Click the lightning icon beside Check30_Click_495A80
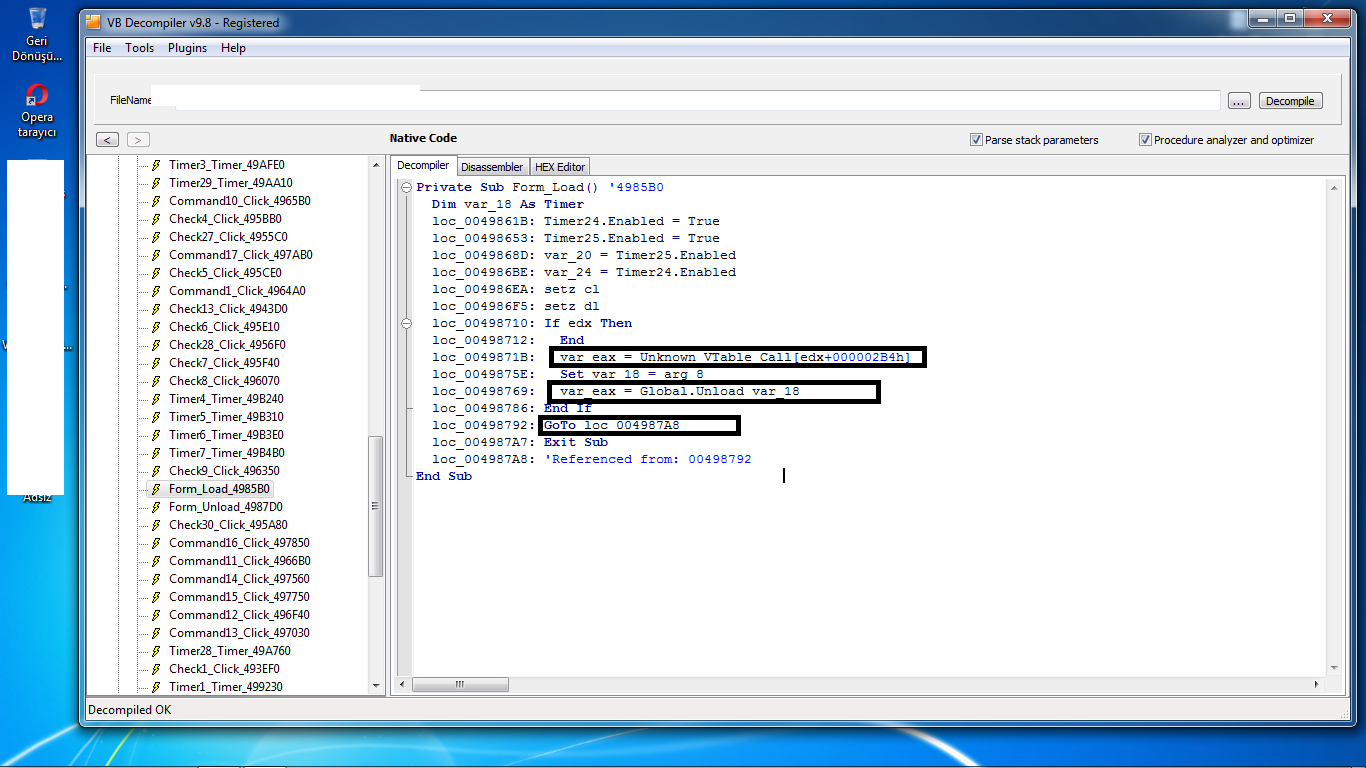 point(156,525)
